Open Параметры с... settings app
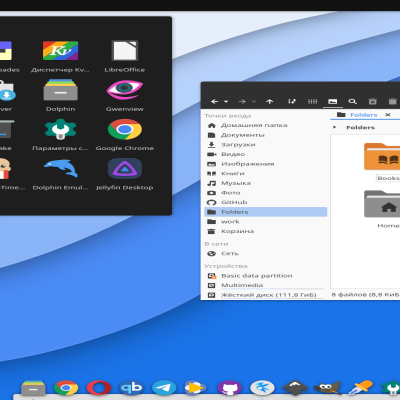 [60, 135]
